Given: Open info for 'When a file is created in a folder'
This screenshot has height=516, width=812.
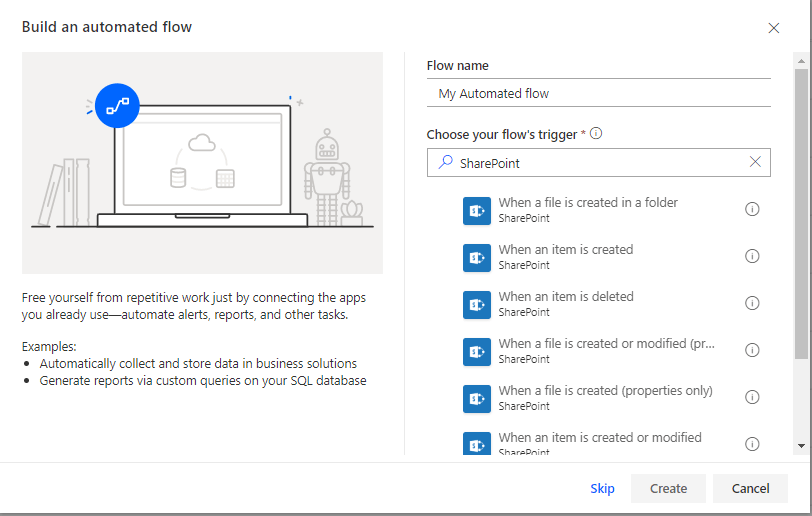Looking at the screenshot, I should pyautogui.click(x=752, y=209).
